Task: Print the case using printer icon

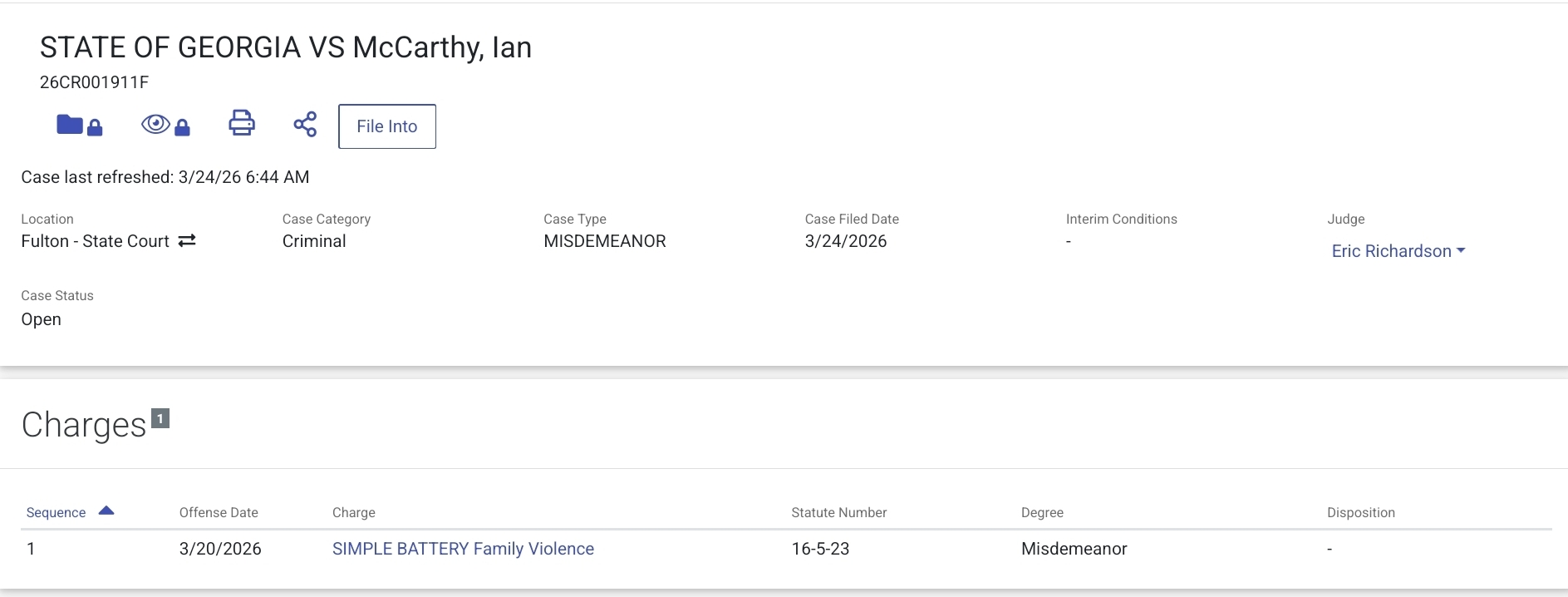Action: [x=241, y=123]
